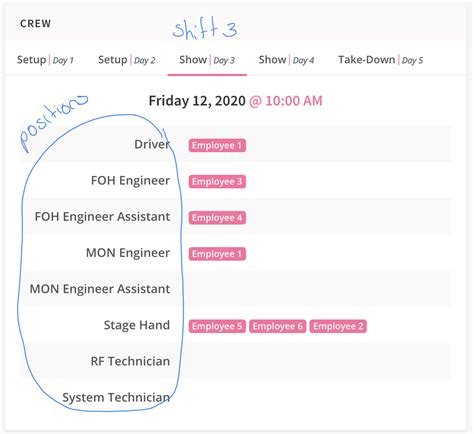Click the empty RF Technician assignment row

[x=318, y=361]
